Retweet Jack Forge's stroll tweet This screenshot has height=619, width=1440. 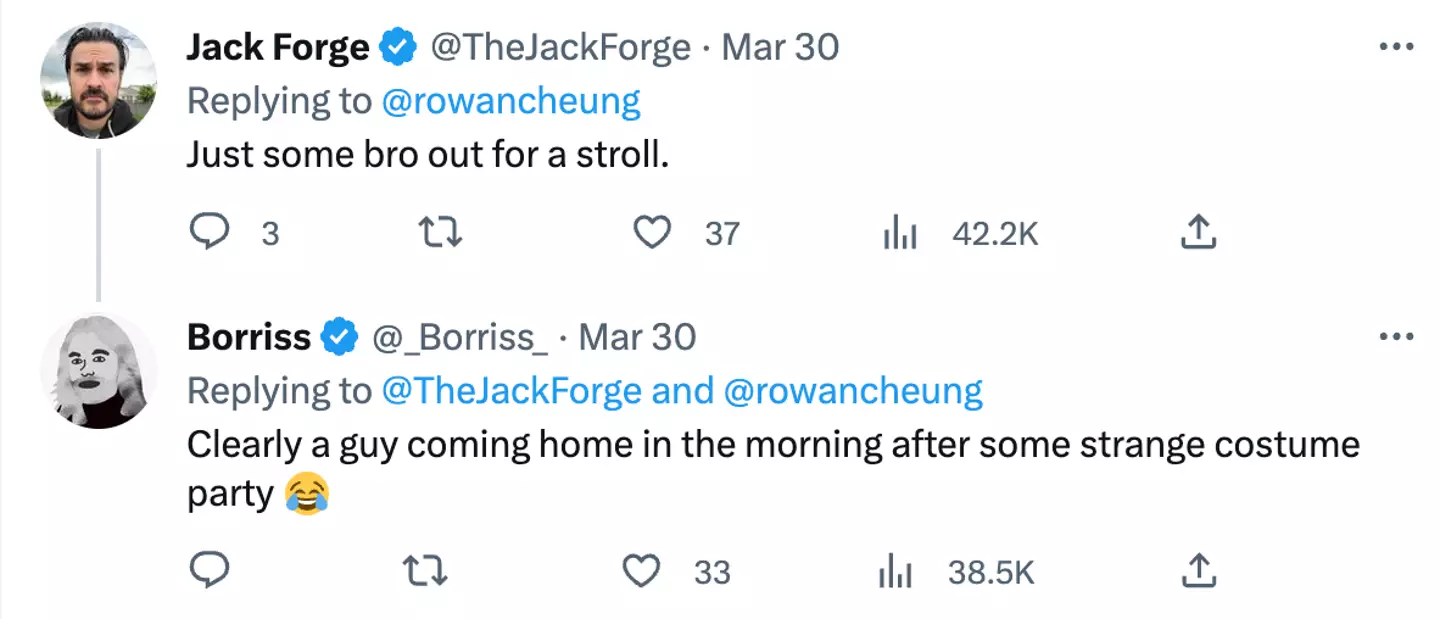pos(439,233)
